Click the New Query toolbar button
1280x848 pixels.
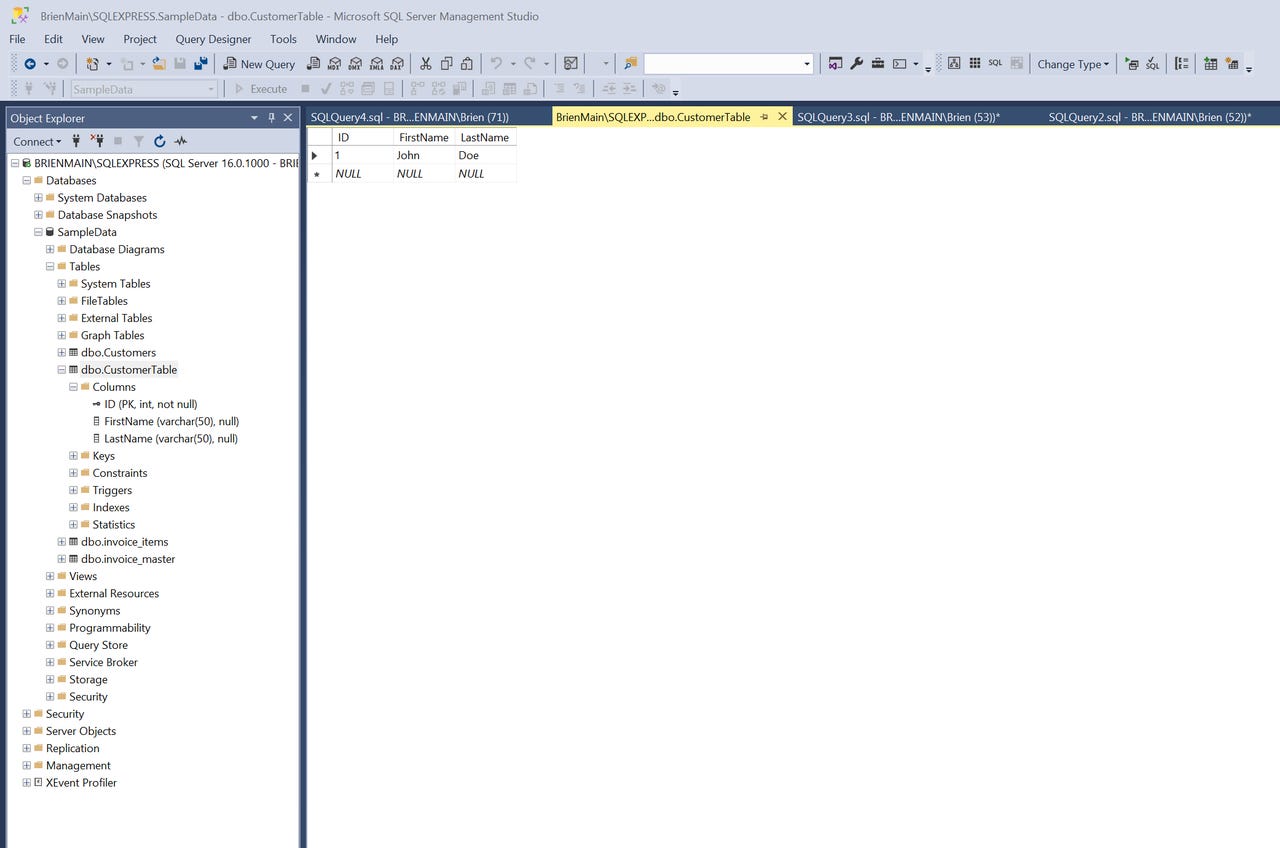click(259, 64)
